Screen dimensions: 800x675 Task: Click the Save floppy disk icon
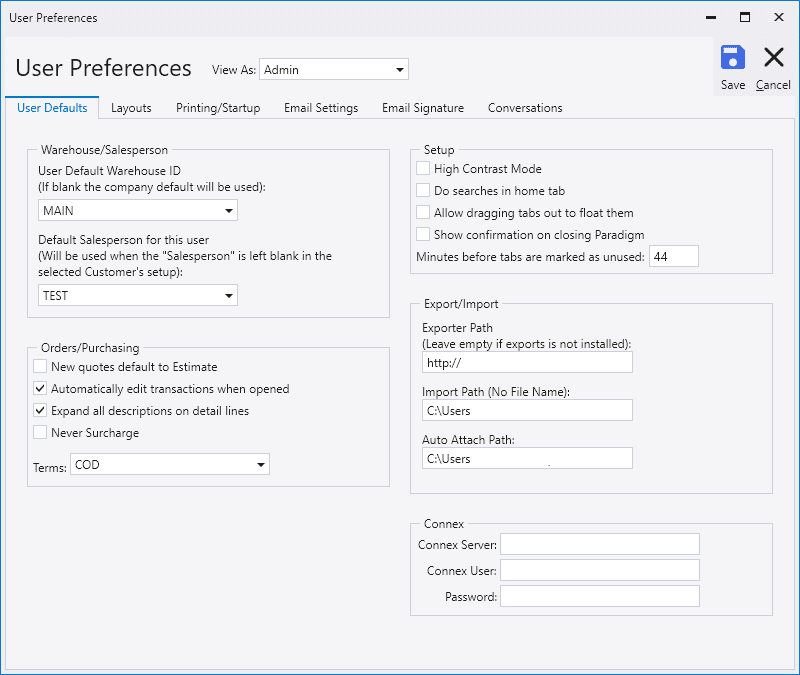[x=733, y=58]
